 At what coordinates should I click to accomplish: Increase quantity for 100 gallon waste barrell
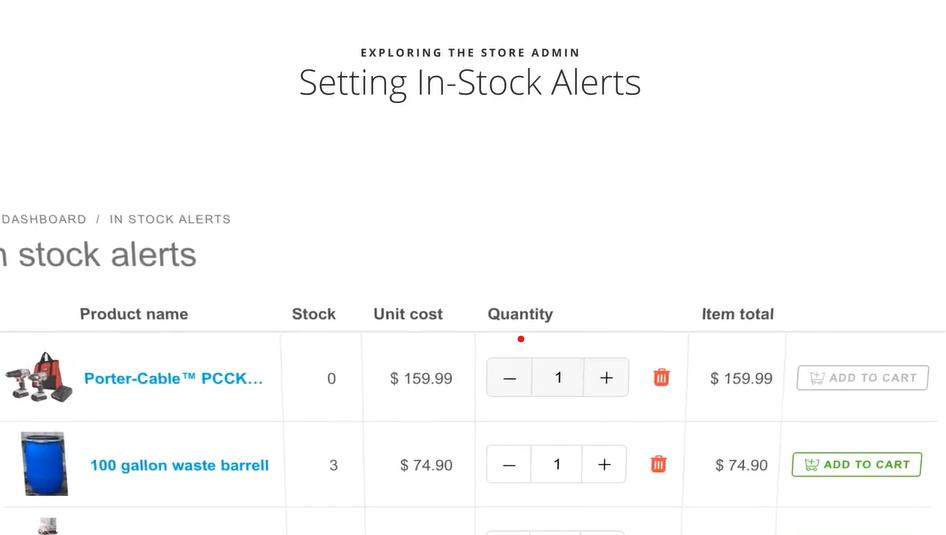pyautogui.click(x=604, y=465)
